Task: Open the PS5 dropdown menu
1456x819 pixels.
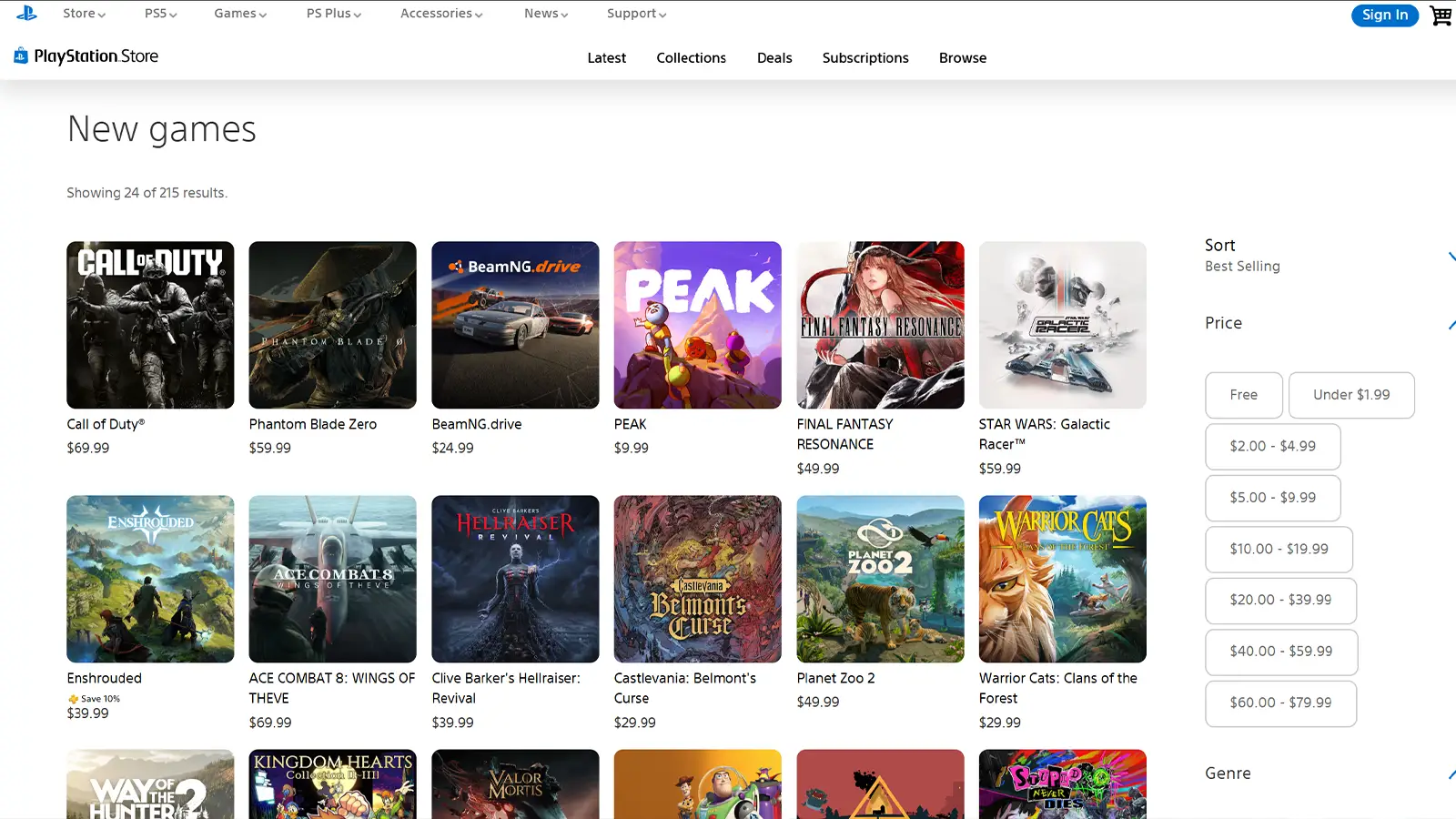Action: point(161,14)
